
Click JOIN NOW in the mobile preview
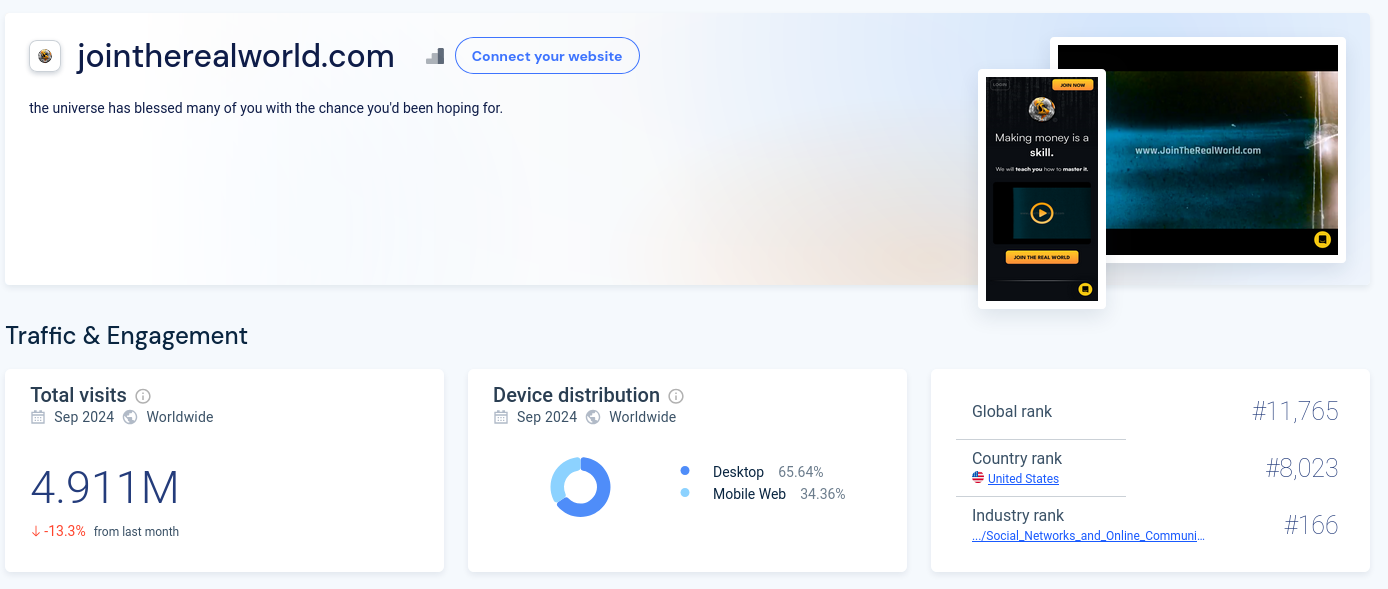(1071, 85)
